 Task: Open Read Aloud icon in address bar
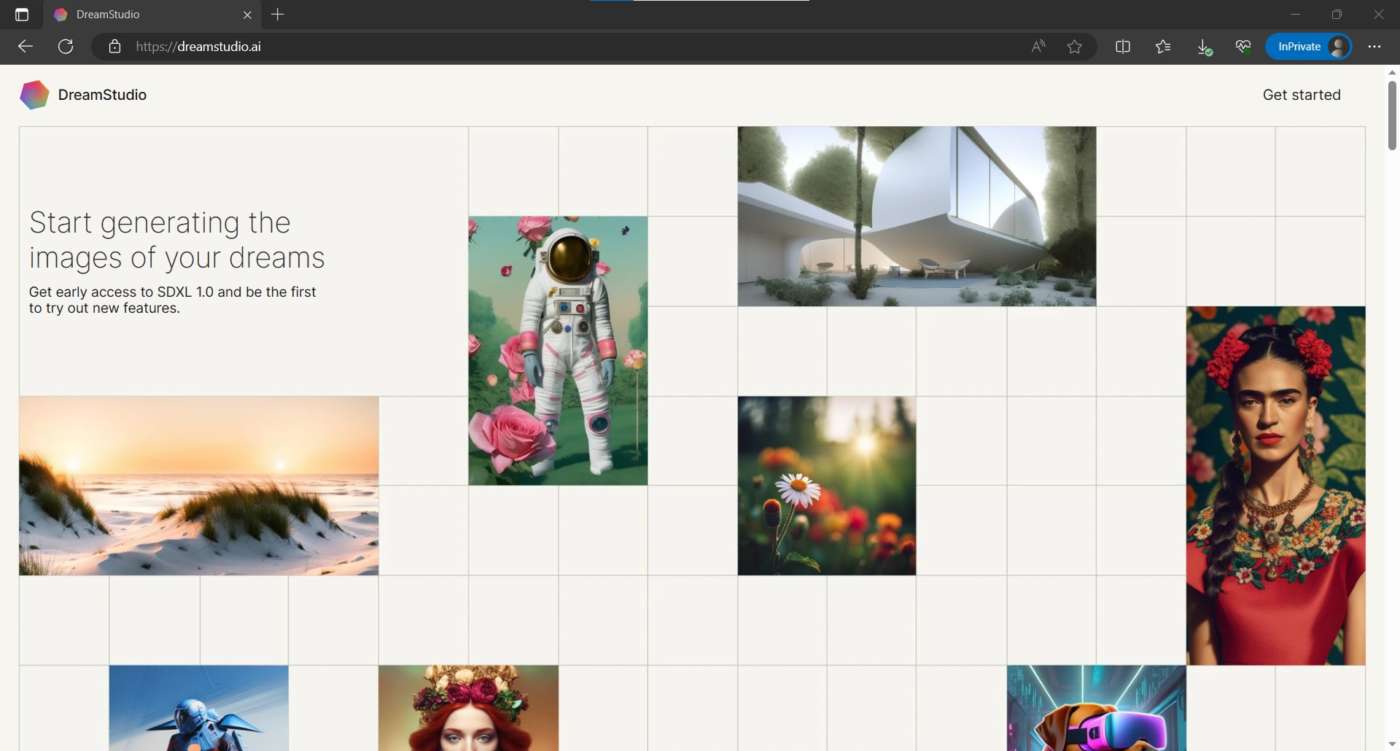[x=1038, y=46]
